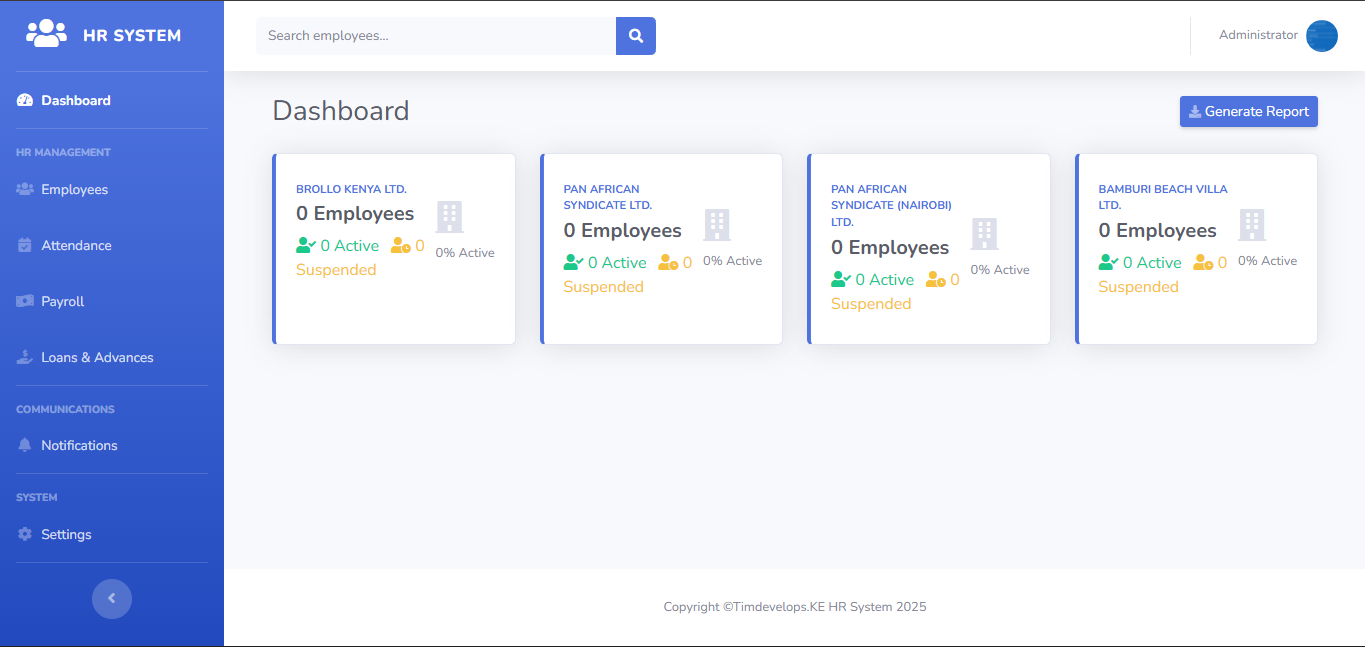Click the green Active-employee icon on Bamburi card
Viewport: 1365px width, 647px height.
click(1106, 261)
